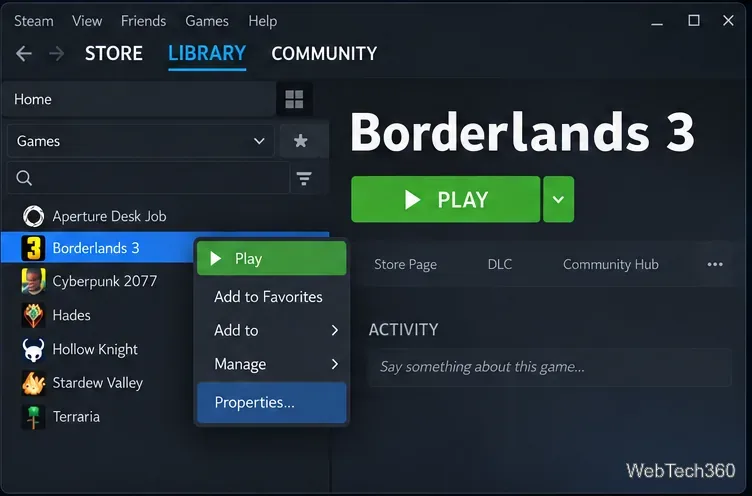Expand the Add to submenu
This screenshot has width=752, height=496.
[x=272, y=330]
